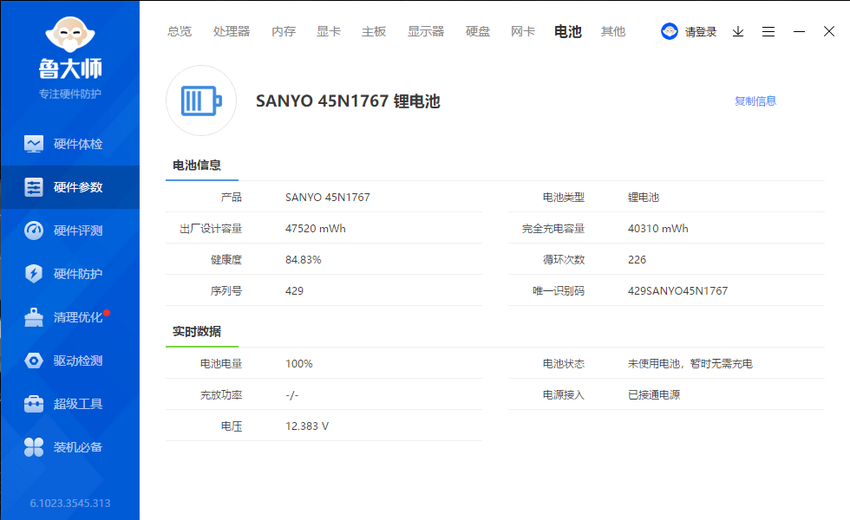The height and width of the screenshot is (520, 850).
Task: Click power status 已接通电源
Action: point(654,395)
